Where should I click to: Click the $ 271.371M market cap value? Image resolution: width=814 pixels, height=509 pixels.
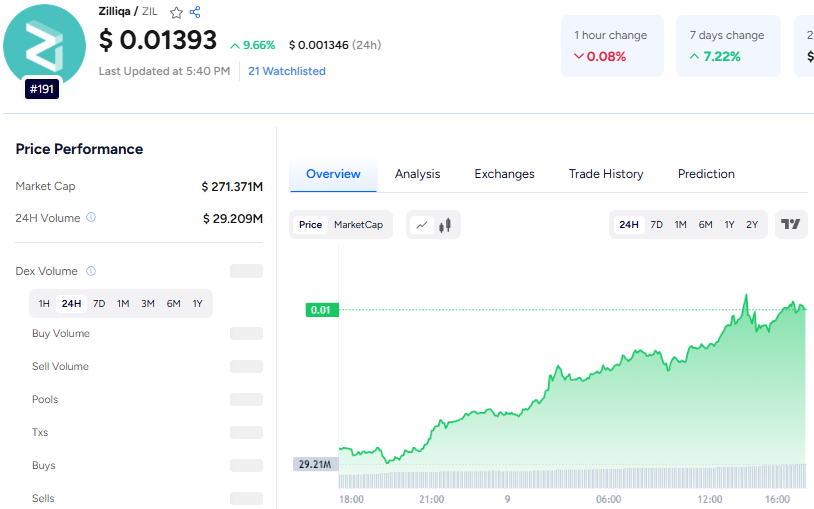pyautogui.click(x=232, y=186)
